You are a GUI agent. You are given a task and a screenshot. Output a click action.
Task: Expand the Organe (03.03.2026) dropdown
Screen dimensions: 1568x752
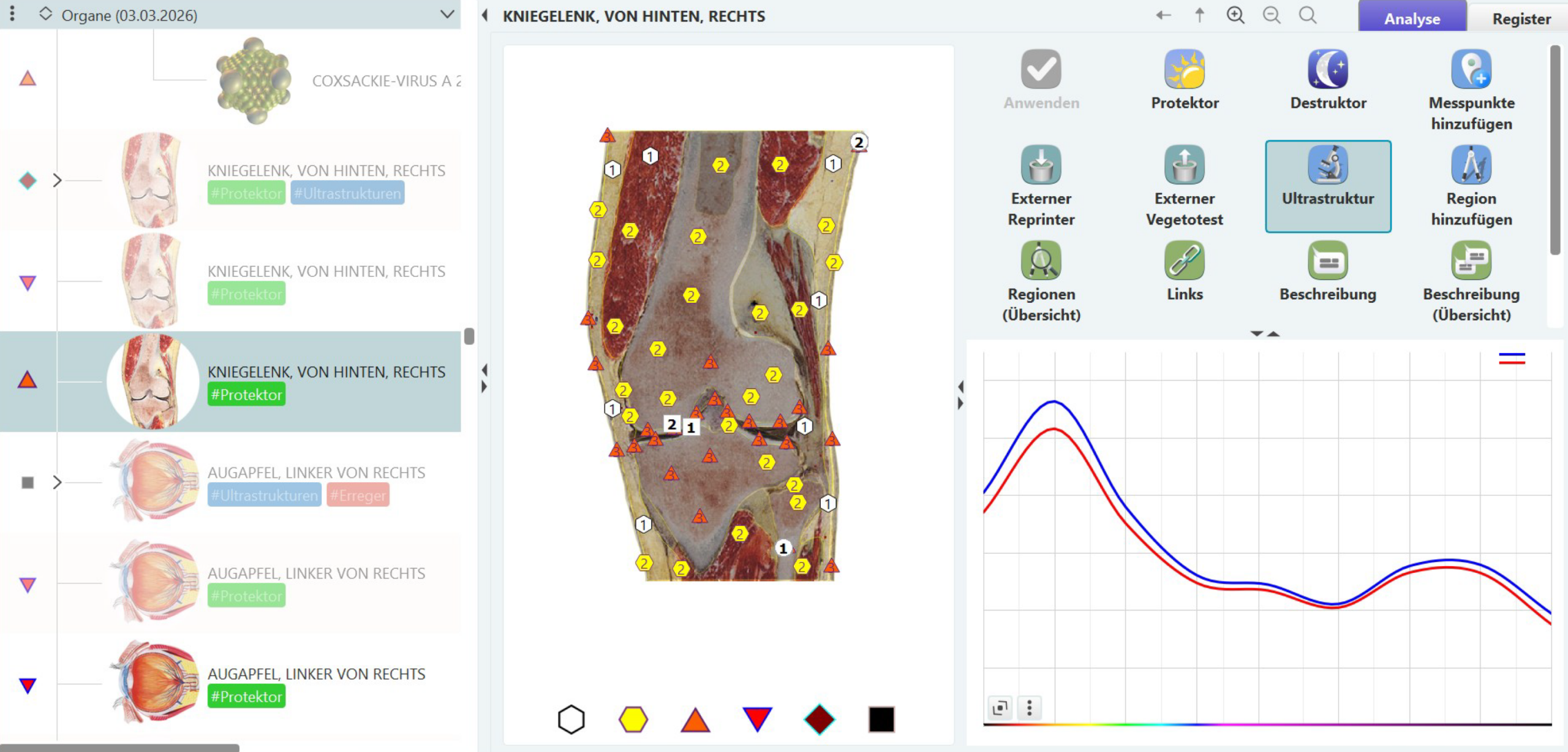pyautogui.click(x=447, y=15)
